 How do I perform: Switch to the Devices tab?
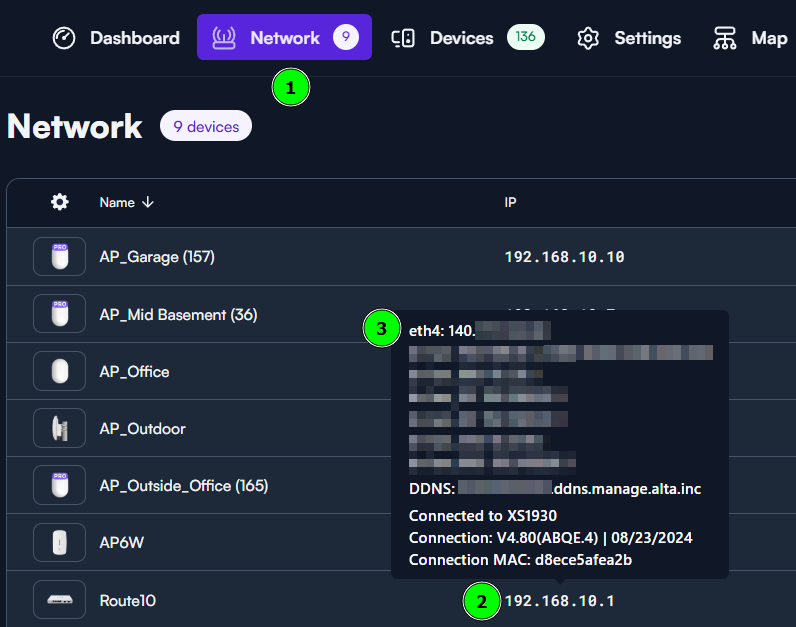tap(467, 38)
